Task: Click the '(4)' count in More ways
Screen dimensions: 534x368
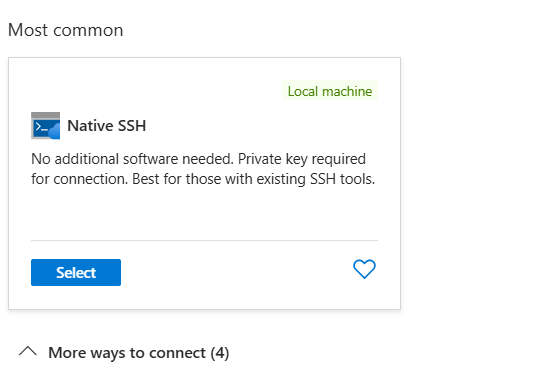Action: [x=220, y=353]
